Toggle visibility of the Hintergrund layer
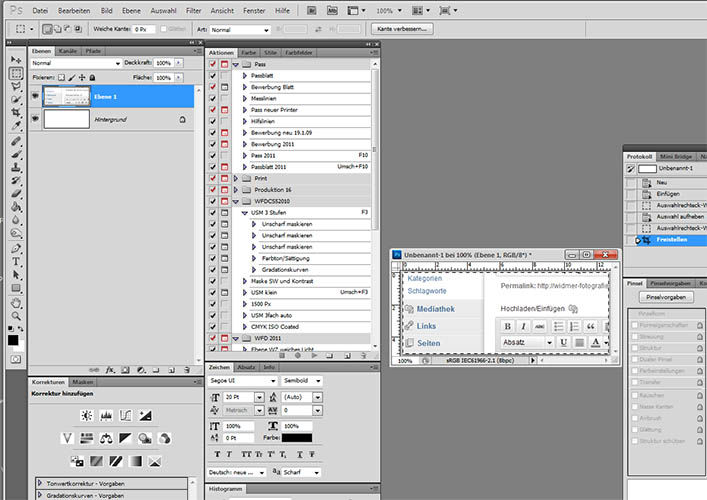Screen dimensions: 707x500 (x=37, y=119)
